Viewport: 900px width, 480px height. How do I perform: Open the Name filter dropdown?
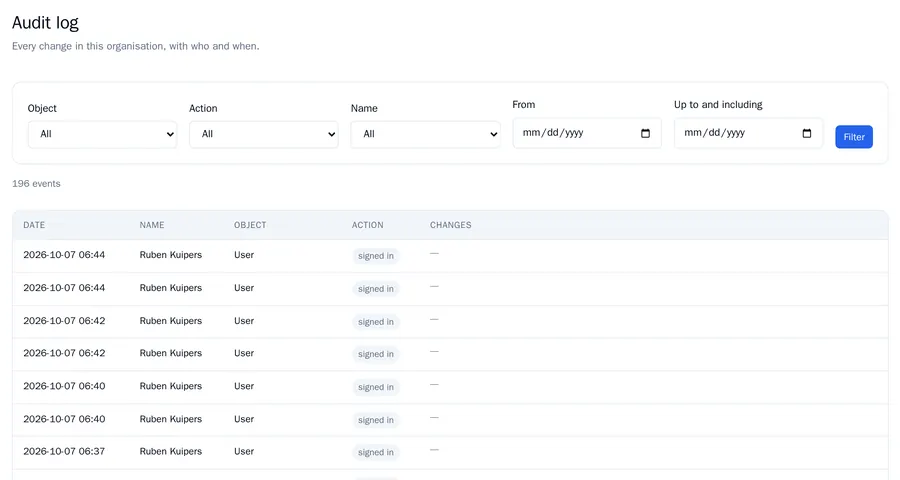tap(425, 134)
